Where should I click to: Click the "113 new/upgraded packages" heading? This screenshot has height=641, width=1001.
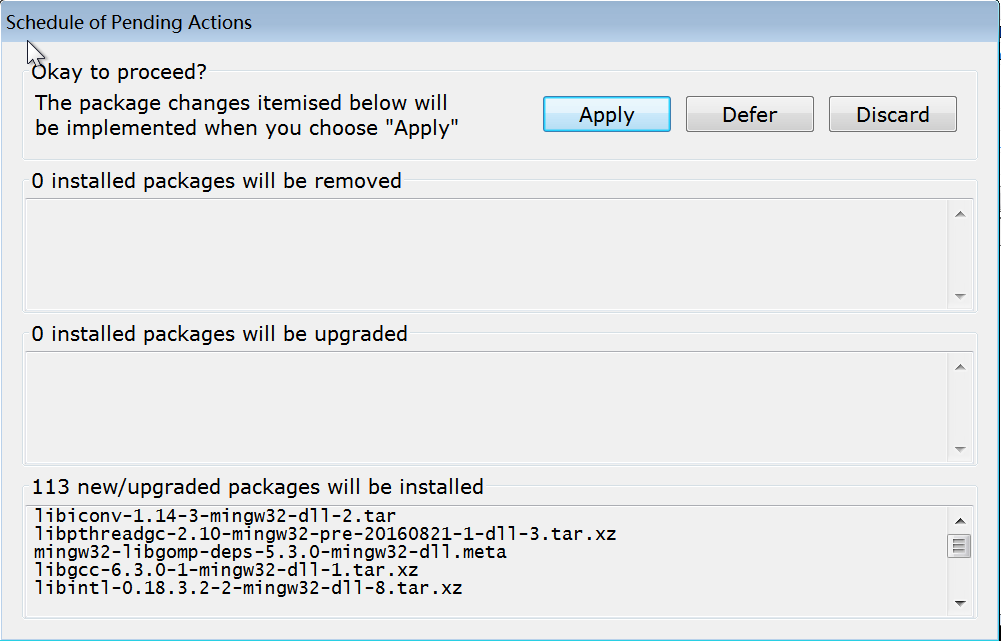point(258,487)
